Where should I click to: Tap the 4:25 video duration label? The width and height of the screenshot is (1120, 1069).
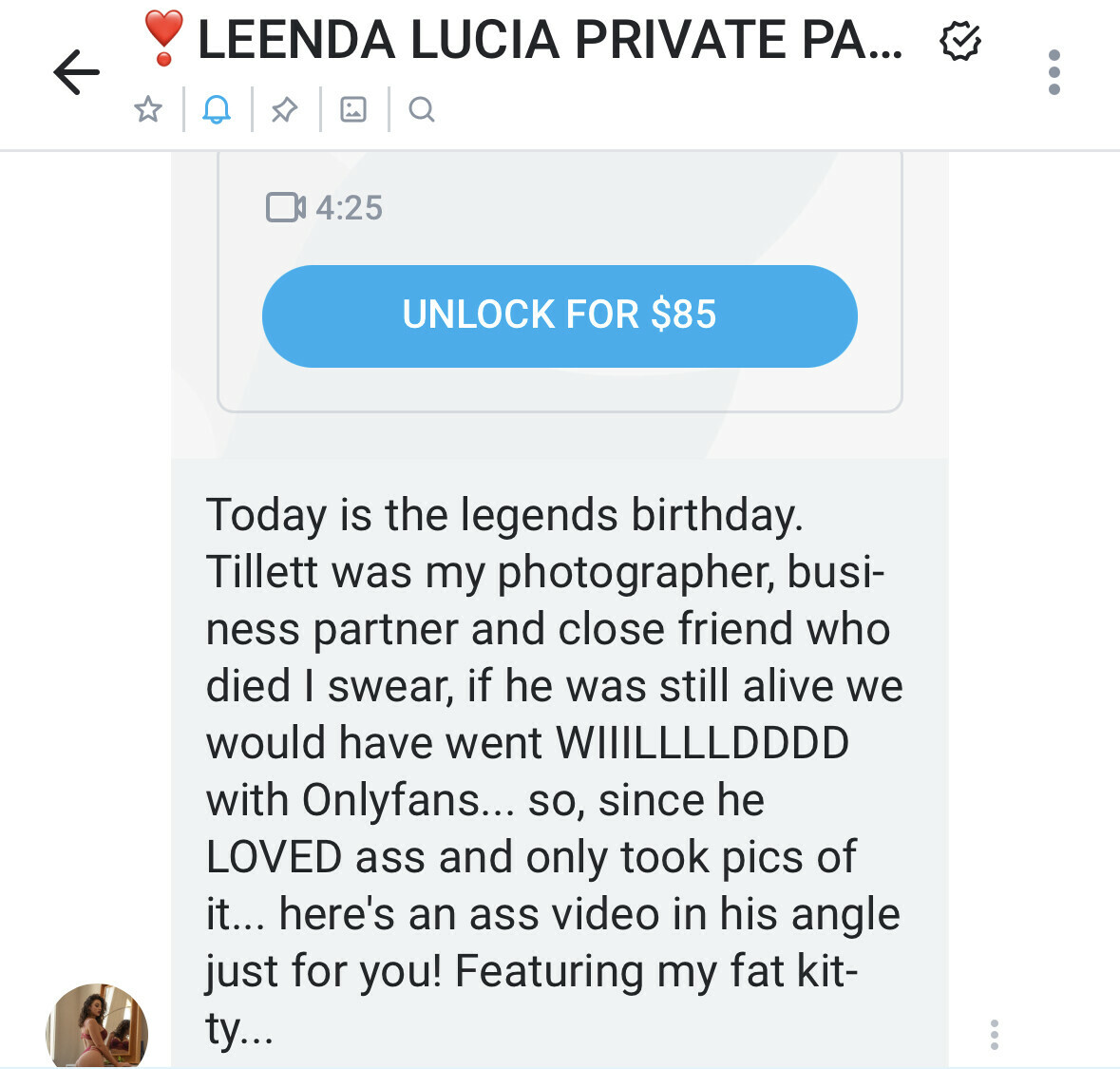point(349,207)
